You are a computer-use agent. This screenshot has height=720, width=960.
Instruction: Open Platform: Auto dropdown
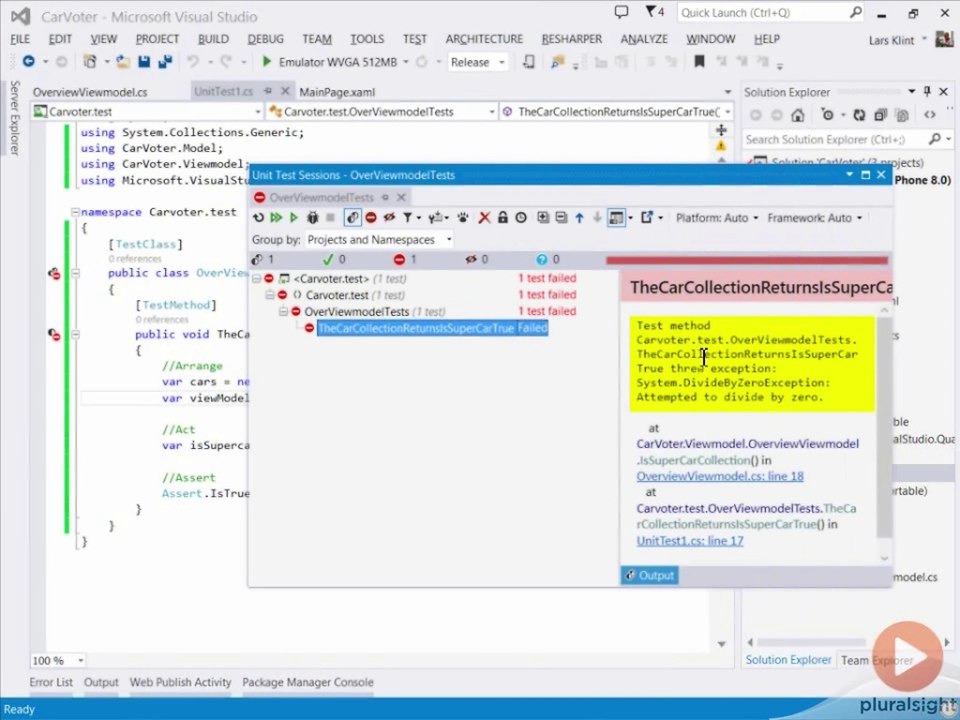pyautogui.click(x=717, y=218)
